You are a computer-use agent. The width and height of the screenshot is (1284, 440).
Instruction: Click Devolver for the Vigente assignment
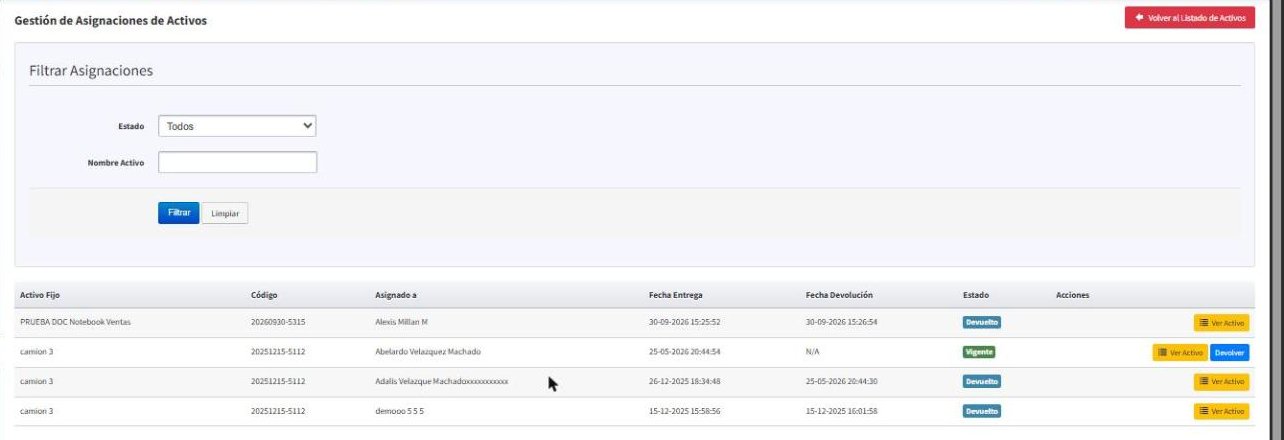(1230, 352)
